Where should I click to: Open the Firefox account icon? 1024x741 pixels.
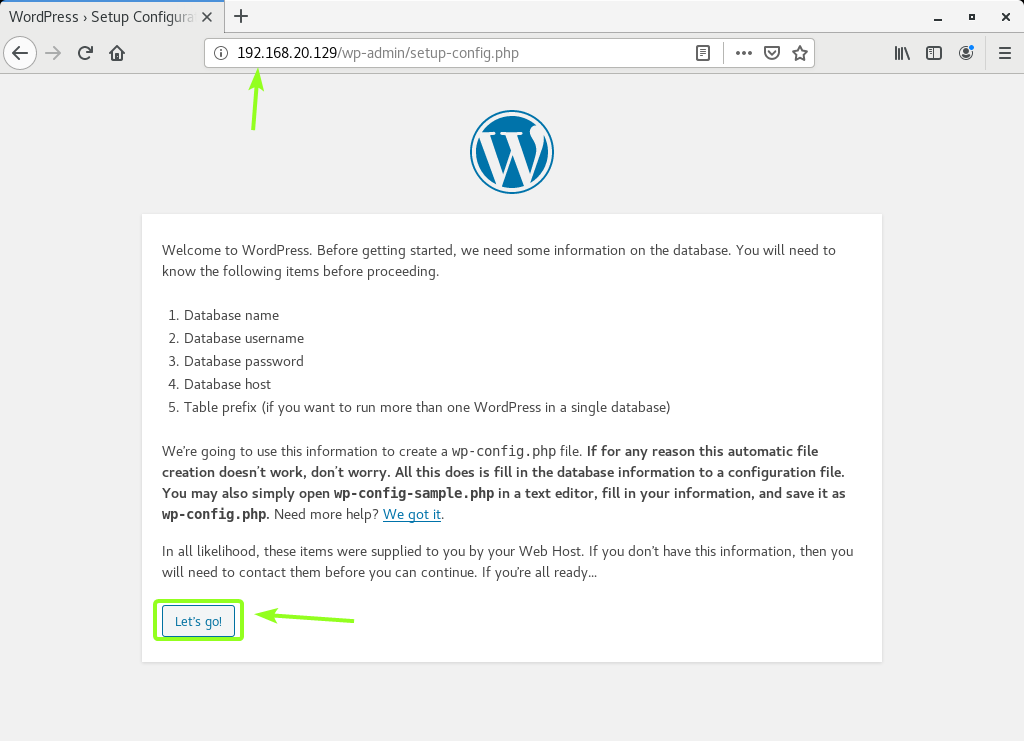point(966,53)
